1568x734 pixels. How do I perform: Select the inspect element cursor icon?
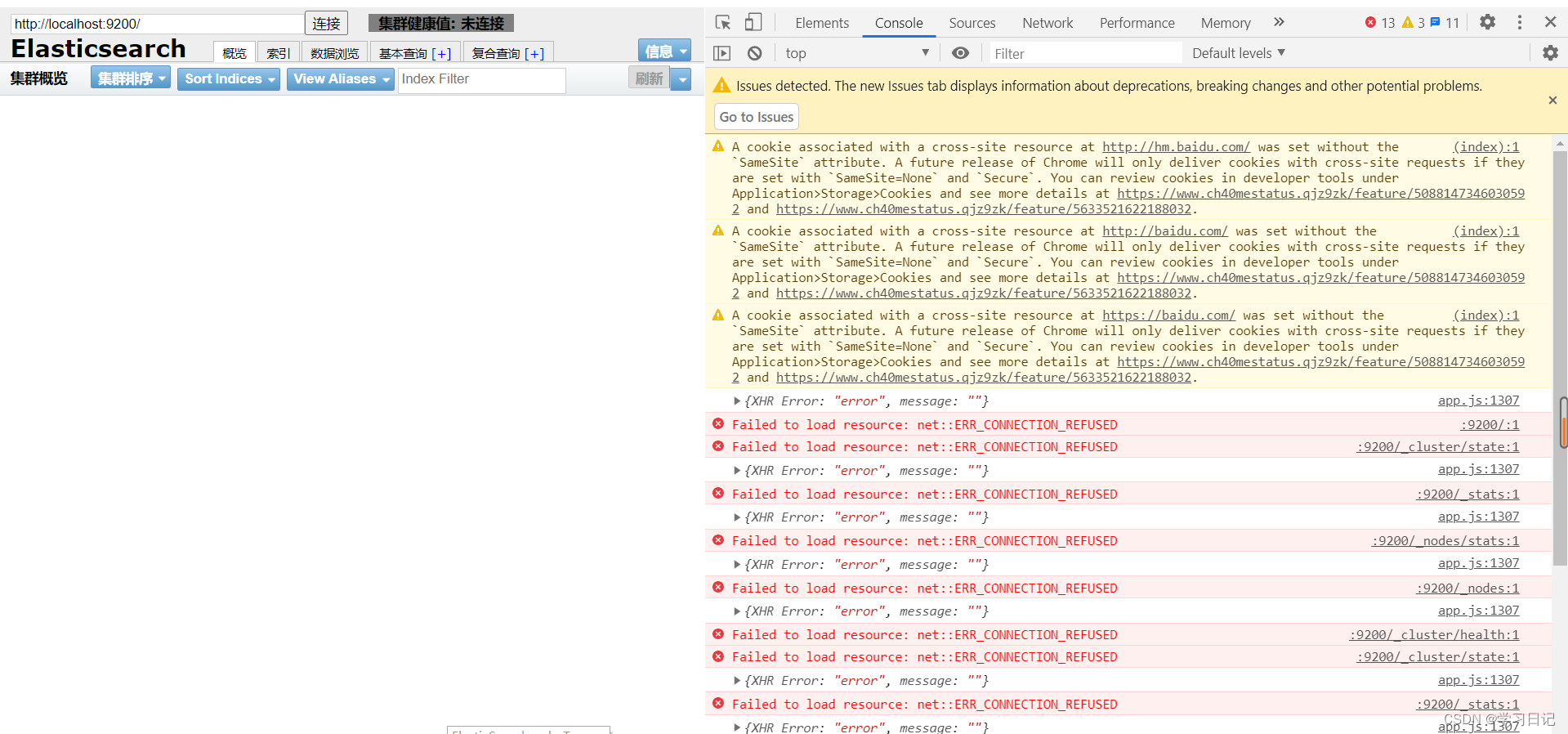coord(723,22)
